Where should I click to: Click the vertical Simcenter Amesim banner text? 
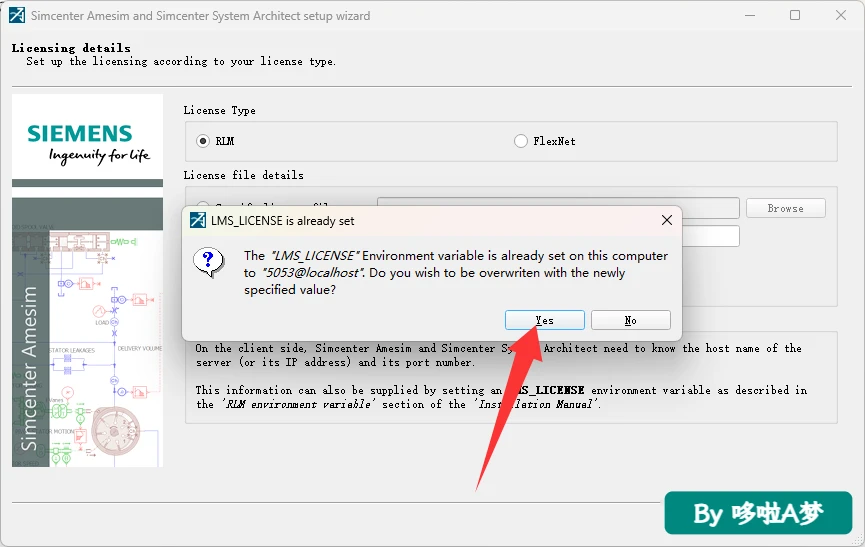tap(29, 368)
